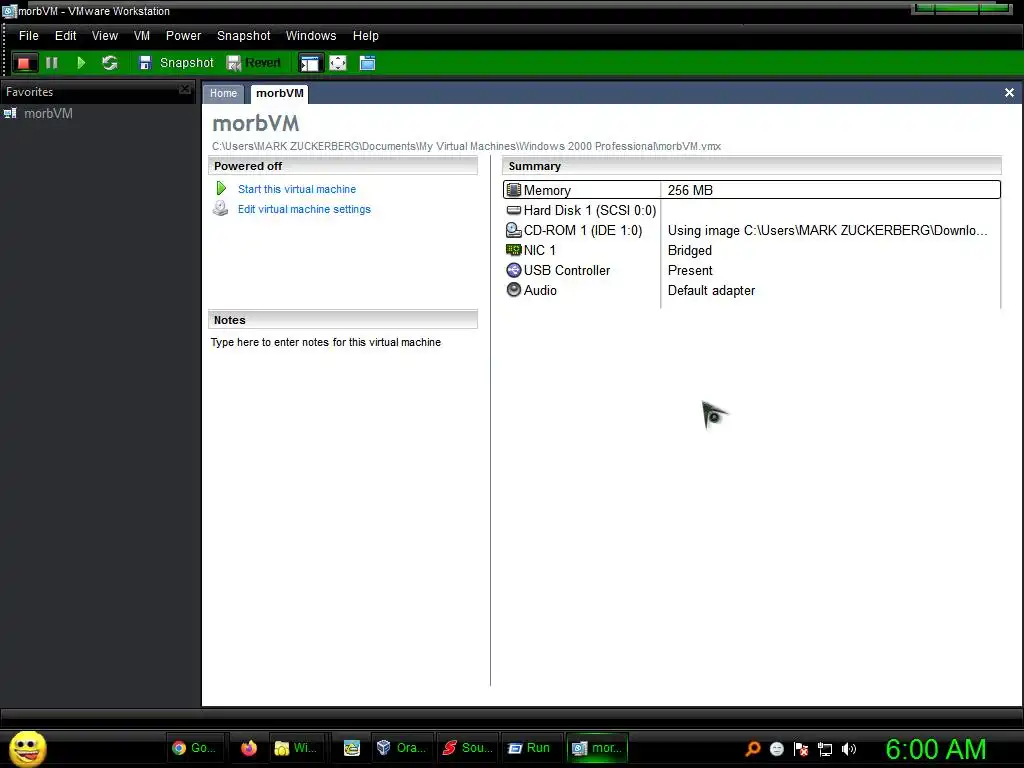Open Firefox from the taskbar
The image size is (1024, 768).
(x=249, y=748)
